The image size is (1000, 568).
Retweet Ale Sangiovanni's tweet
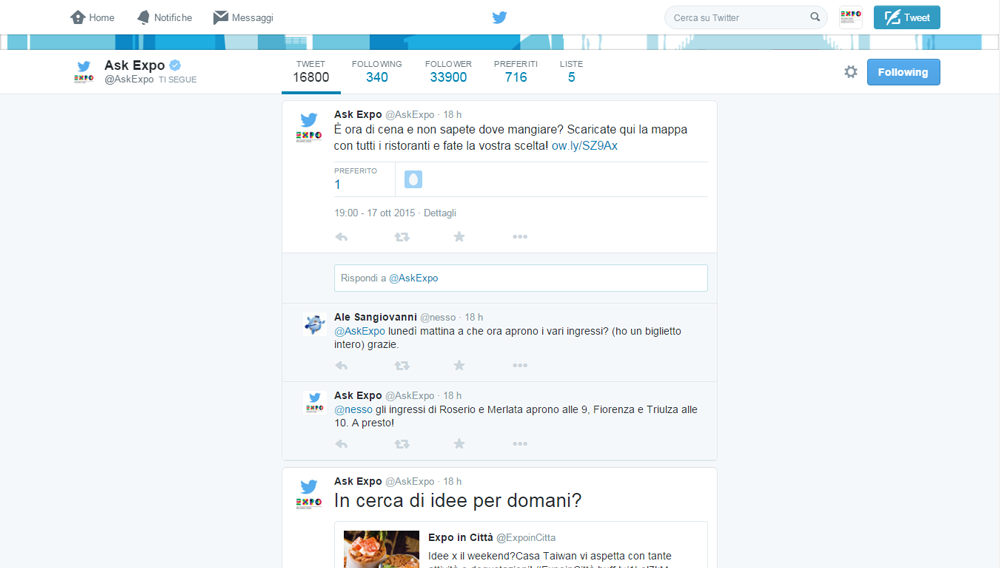click(x=402, y=366)
